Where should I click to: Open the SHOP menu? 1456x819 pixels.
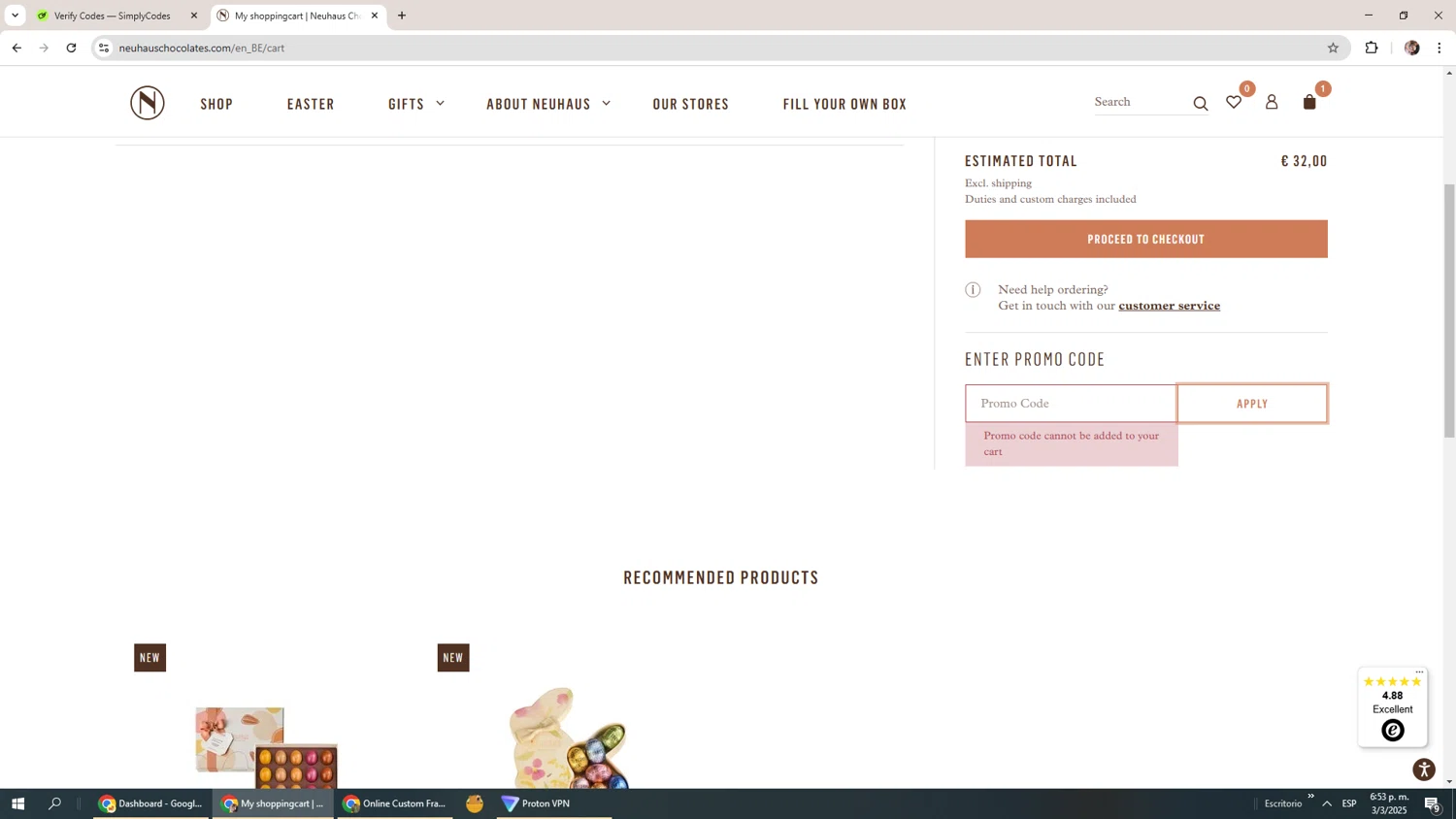coord(216,104)
